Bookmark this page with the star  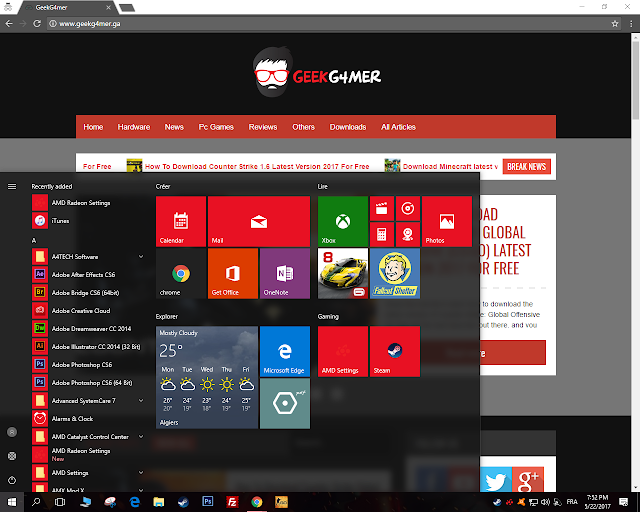615,24
